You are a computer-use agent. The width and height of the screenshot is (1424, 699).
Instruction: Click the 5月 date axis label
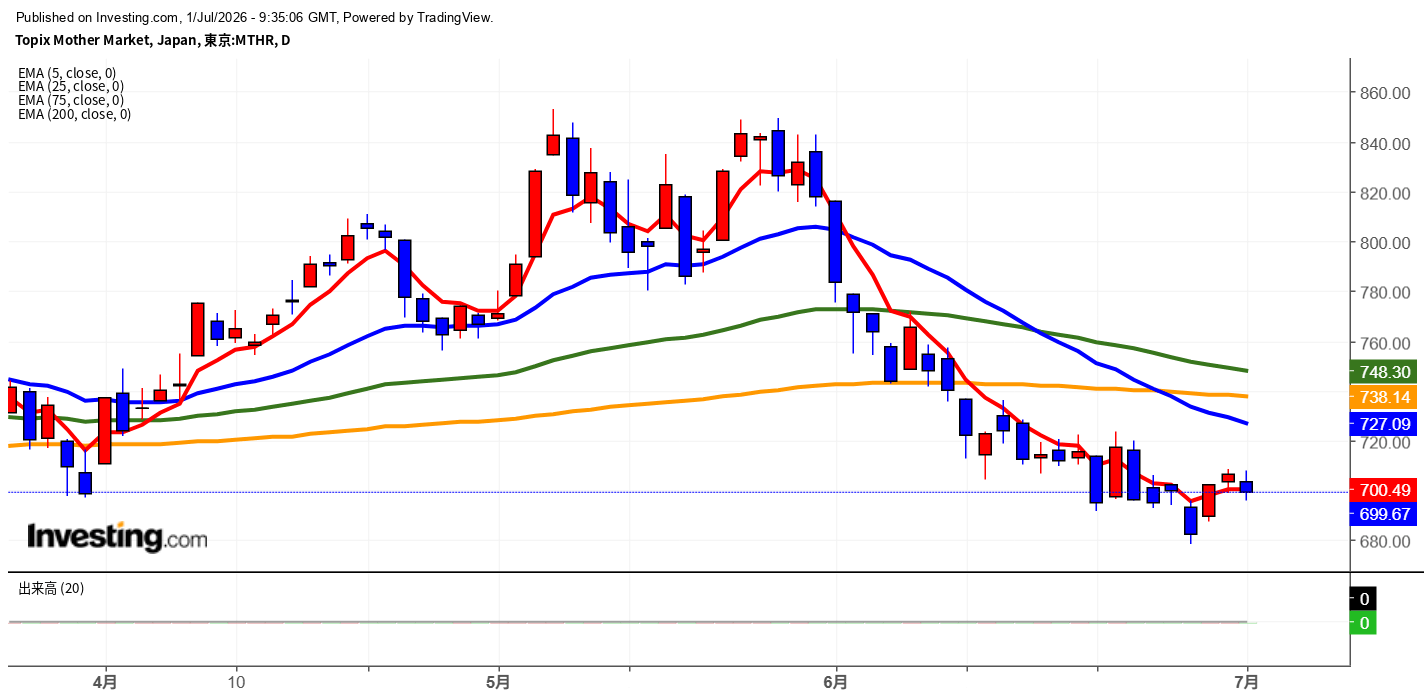(497, 683)
